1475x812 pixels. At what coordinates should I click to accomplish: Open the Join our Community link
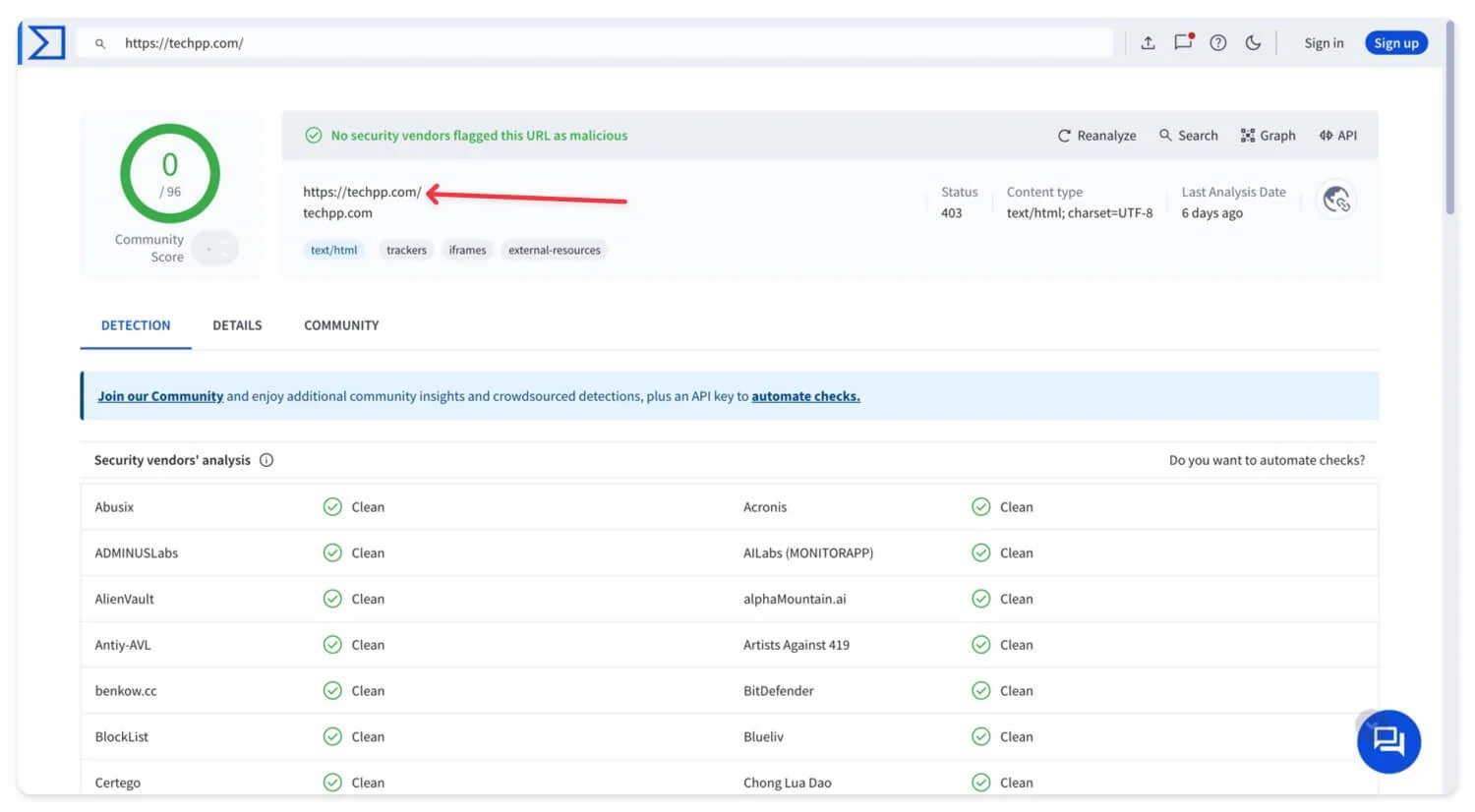(x=160, y=396)
